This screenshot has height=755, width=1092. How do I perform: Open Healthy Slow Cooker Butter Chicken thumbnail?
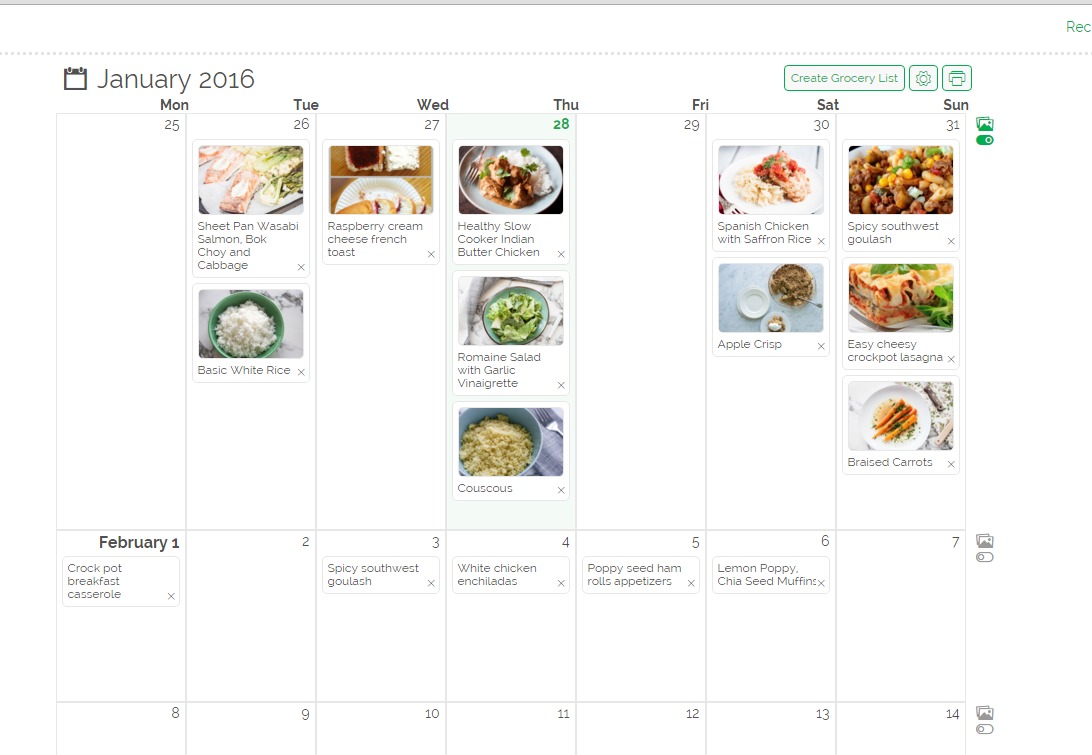tap(510, 180)
